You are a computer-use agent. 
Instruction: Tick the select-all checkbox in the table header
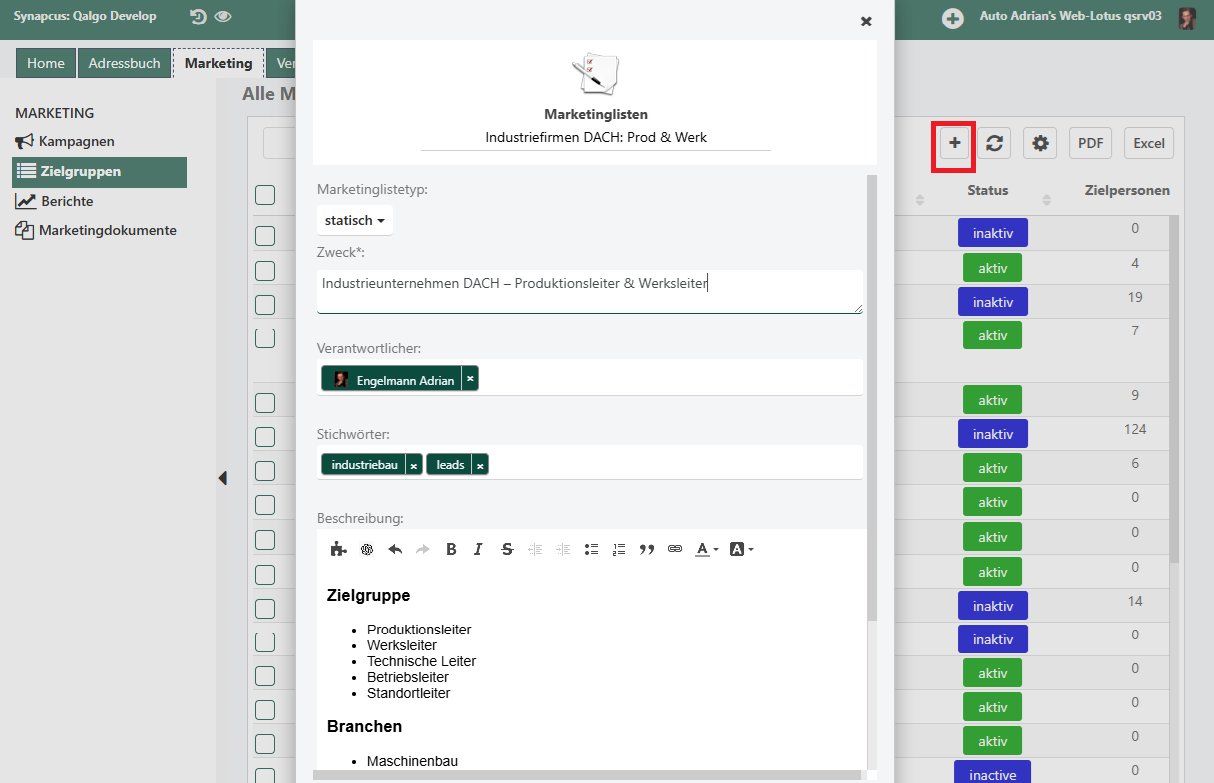(265, 195)
